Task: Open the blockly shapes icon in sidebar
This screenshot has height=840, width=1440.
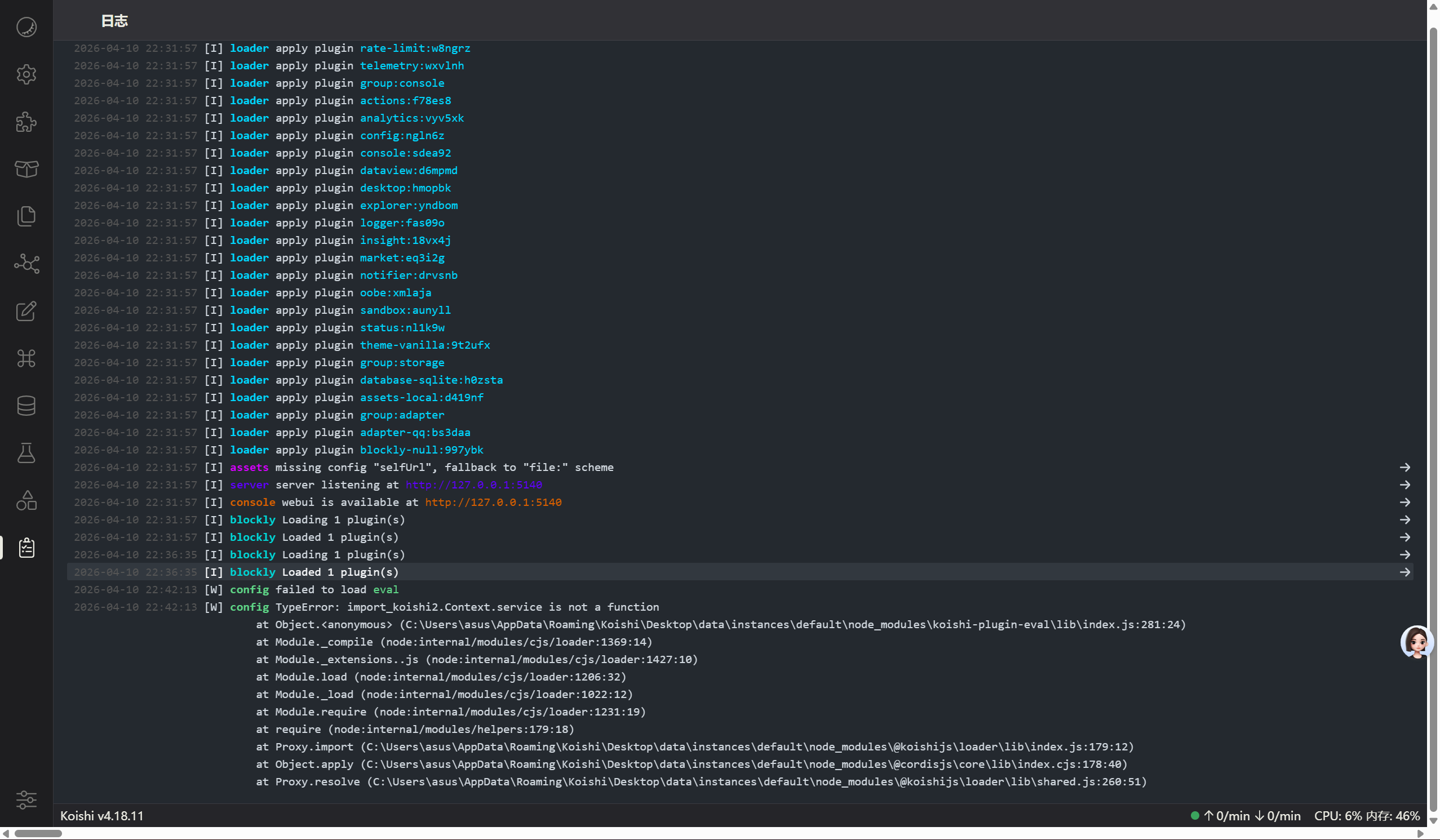Action: (x=26, y=501)
